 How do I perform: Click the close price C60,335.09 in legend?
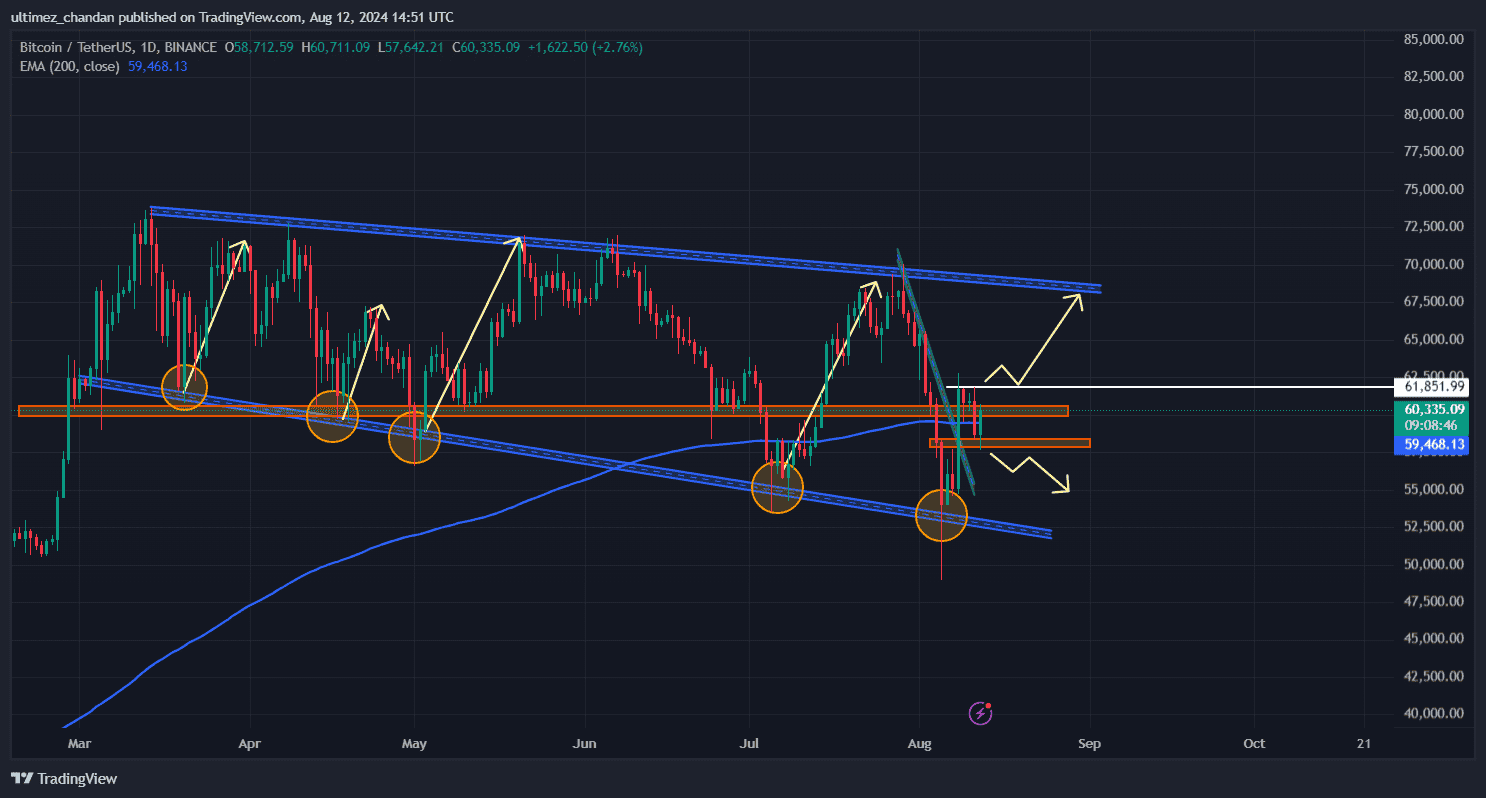[485, 47]
